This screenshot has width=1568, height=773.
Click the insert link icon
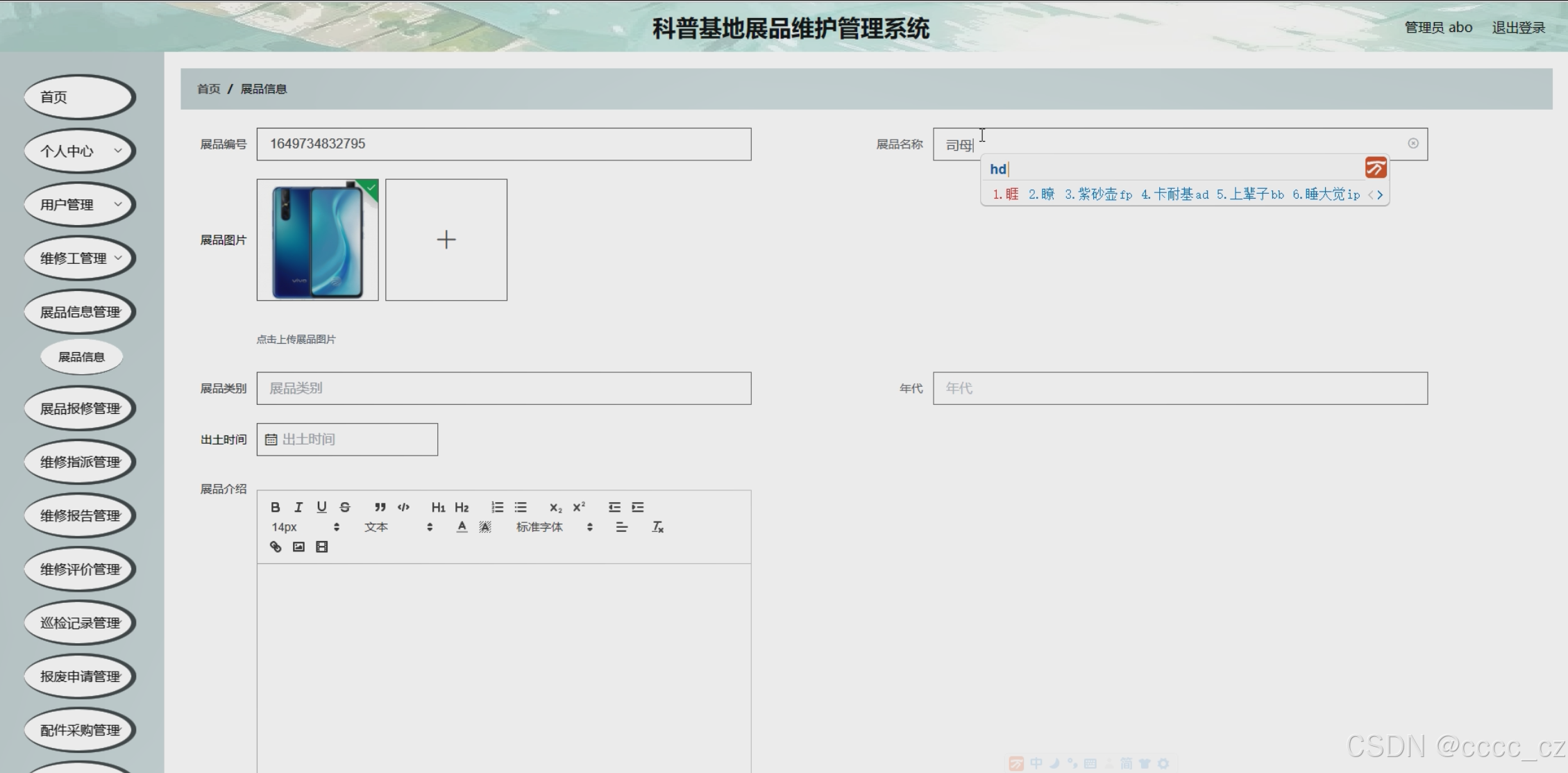pyautogui.click(x=276, y=547)
